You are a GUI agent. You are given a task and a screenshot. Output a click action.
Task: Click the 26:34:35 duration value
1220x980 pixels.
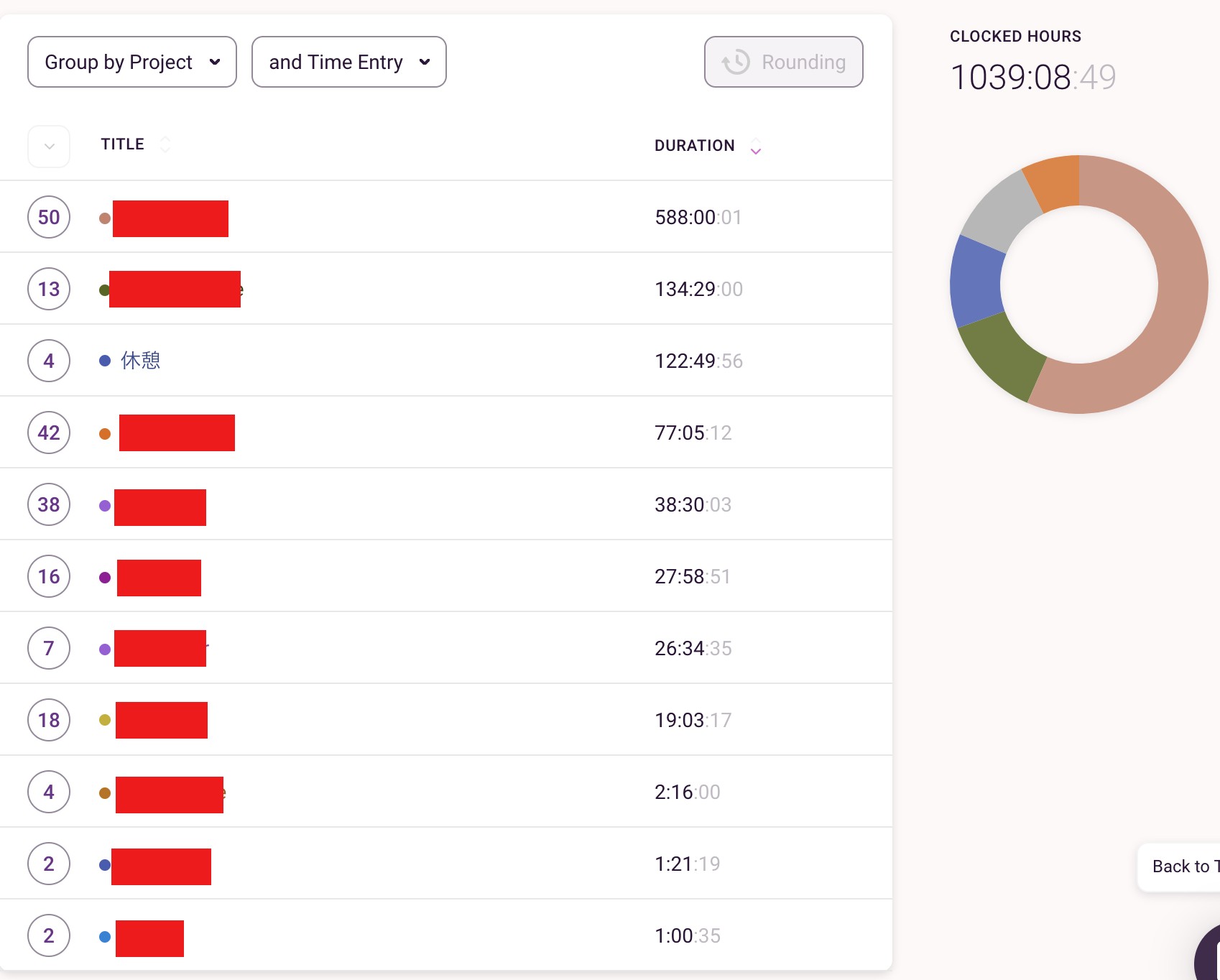pos(693,648)
